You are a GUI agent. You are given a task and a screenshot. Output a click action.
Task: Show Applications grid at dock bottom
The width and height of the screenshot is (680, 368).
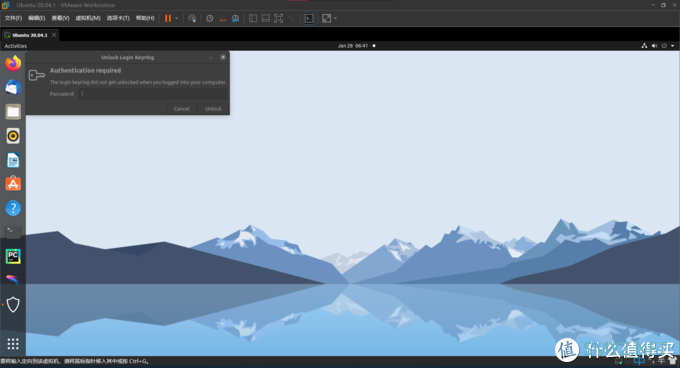pyautogui.click(x=13, y=344)
